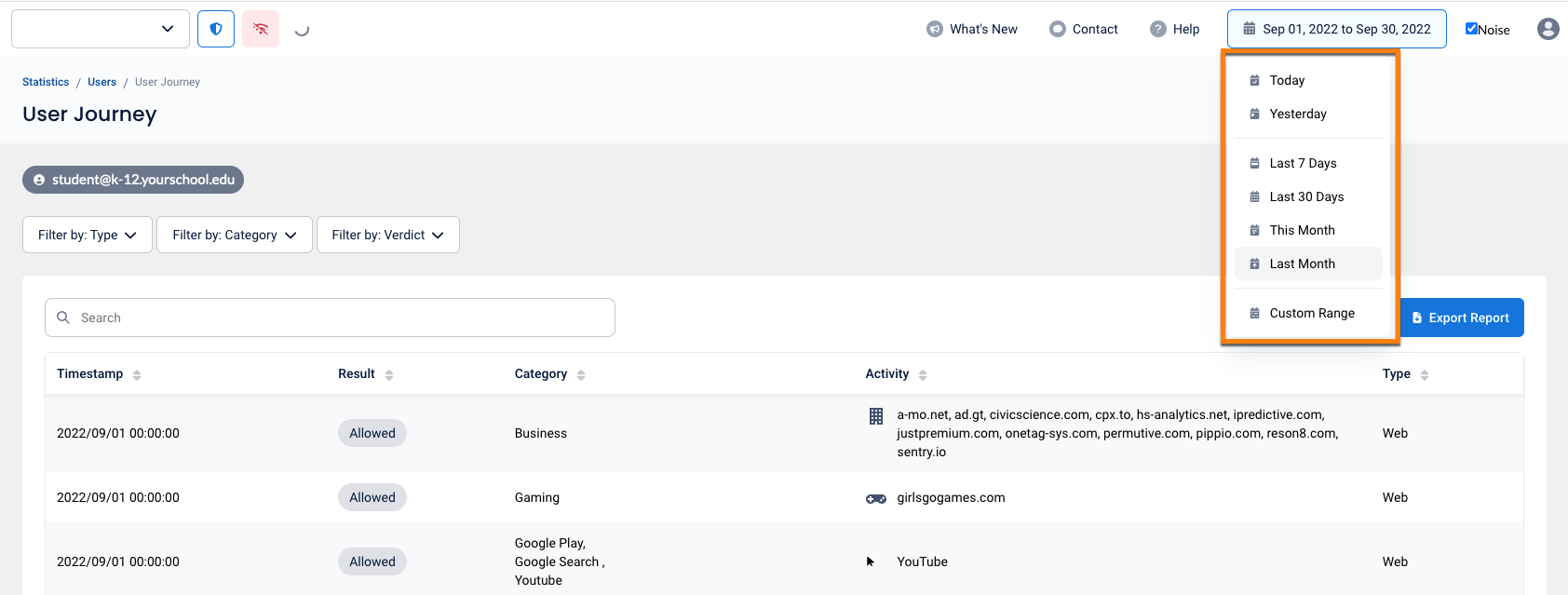Open the Sep 01, 2022 to Sep 30, 2022 picker
This screenshot has height=595, width=1568.
[1337, 29]
